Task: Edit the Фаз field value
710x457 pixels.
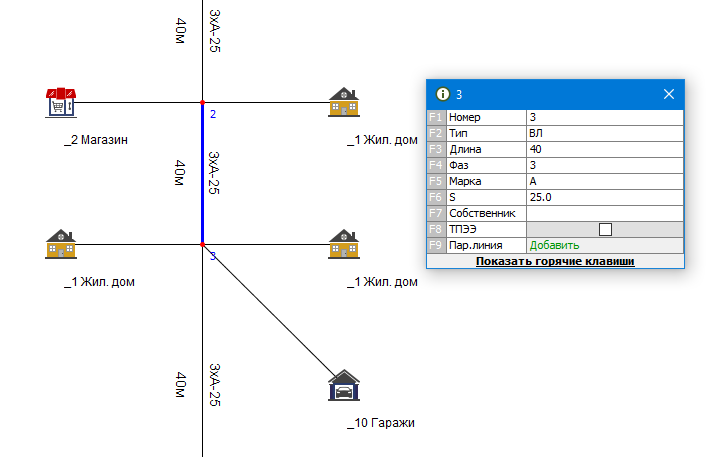Action: click(605, 165)
